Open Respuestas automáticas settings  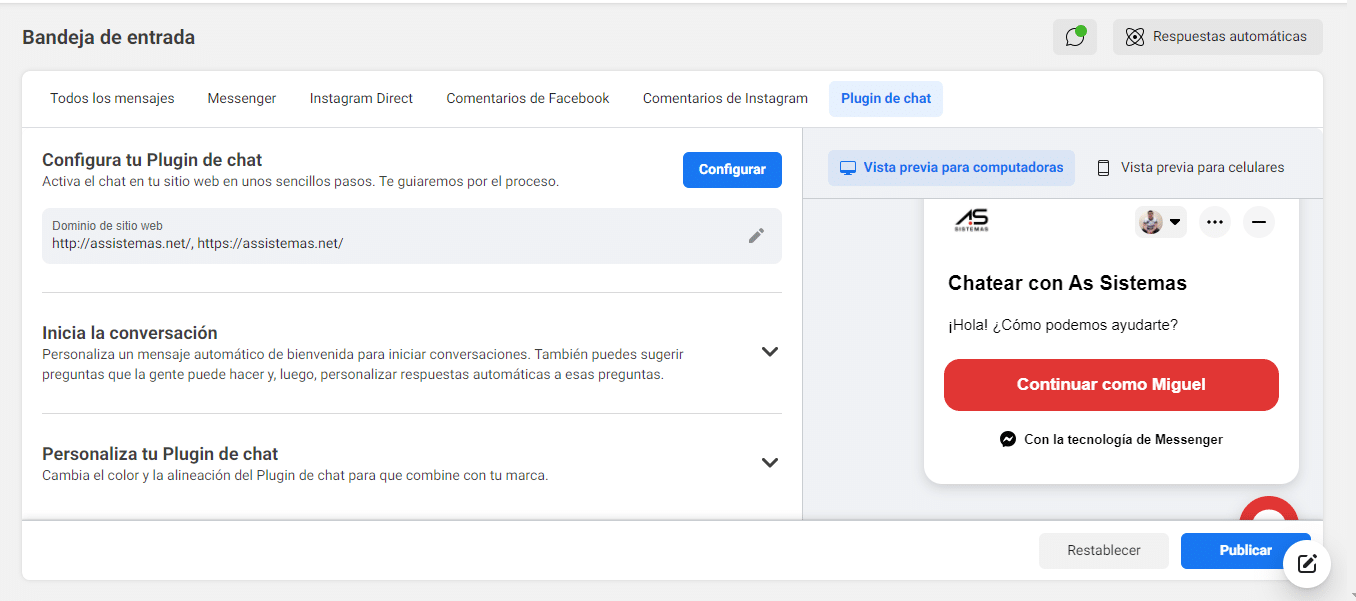(1217, 37)
